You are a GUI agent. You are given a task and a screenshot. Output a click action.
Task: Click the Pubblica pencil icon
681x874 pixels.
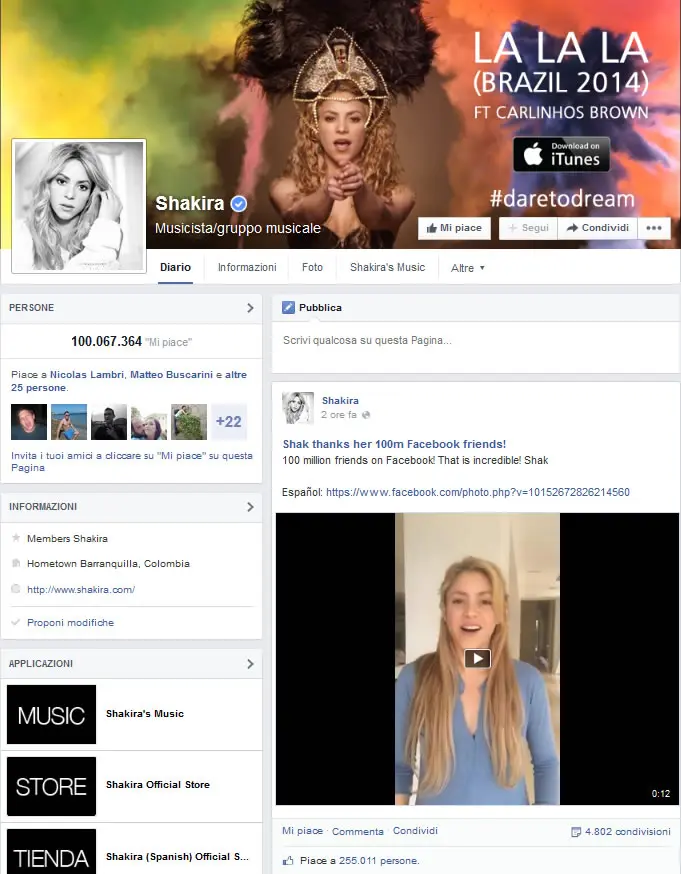coord(288,308)
